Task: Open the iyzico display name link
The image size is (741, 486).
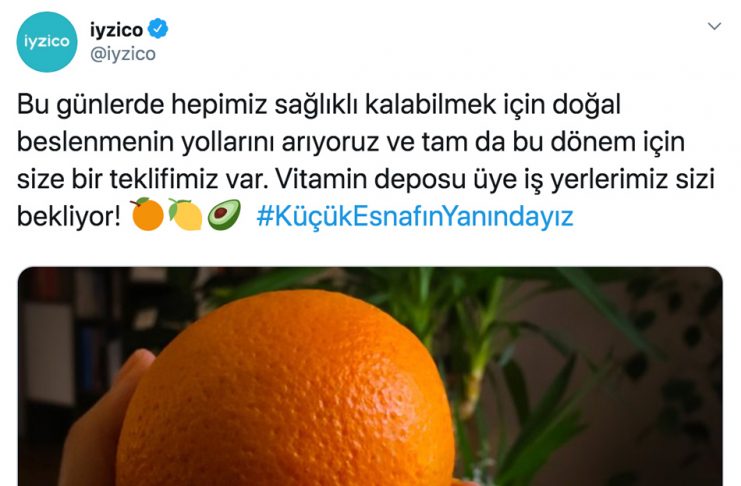Action: (116, 30)
